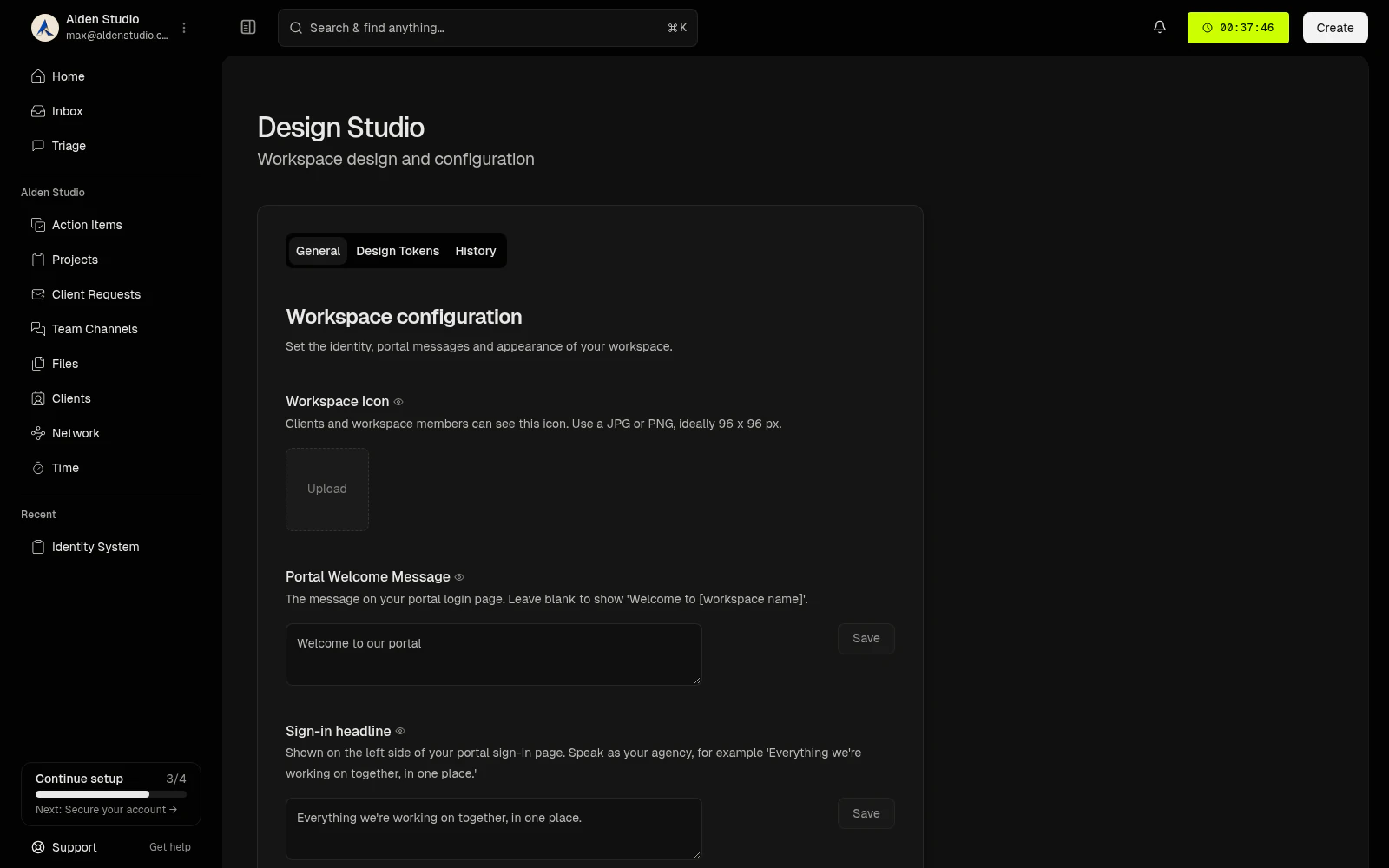The height and width of the screenshot is (868, 1389).
Task: Click the max@aldenstudio email text
Action: [x=117, y=36]
